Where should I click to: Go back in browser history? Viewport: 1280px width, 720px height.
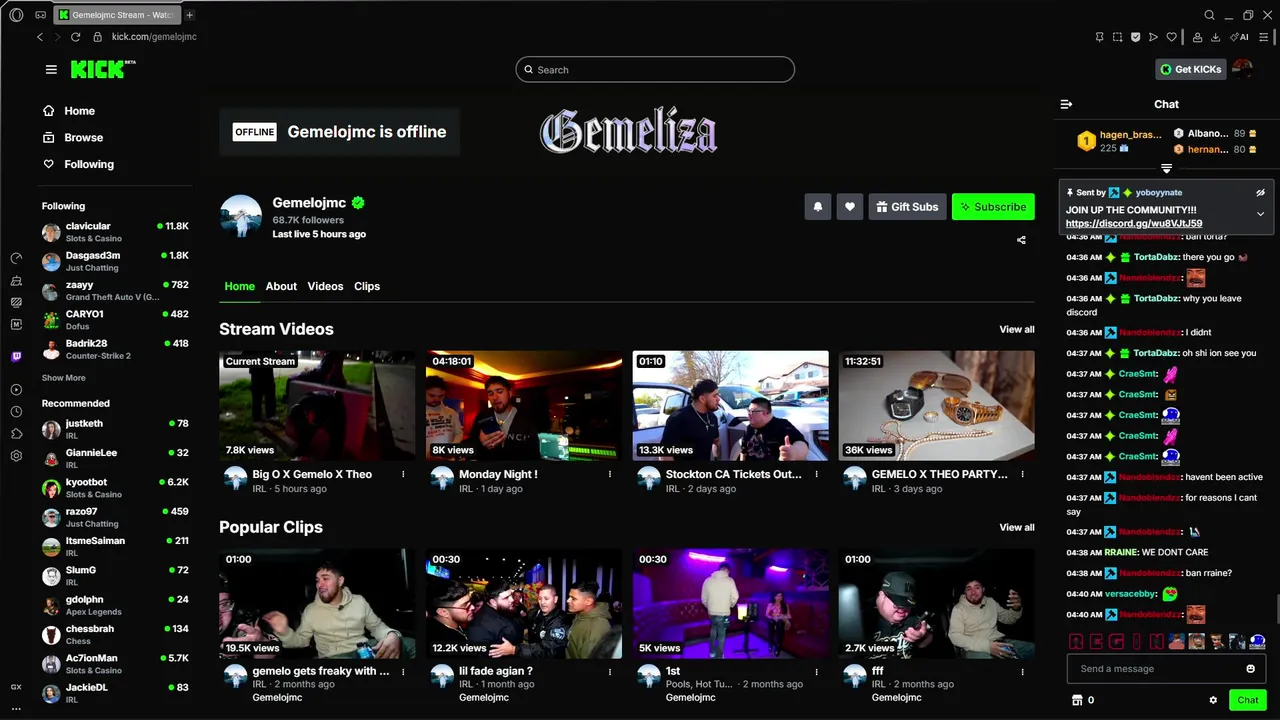pyautogui.click(x=40, y=37)
